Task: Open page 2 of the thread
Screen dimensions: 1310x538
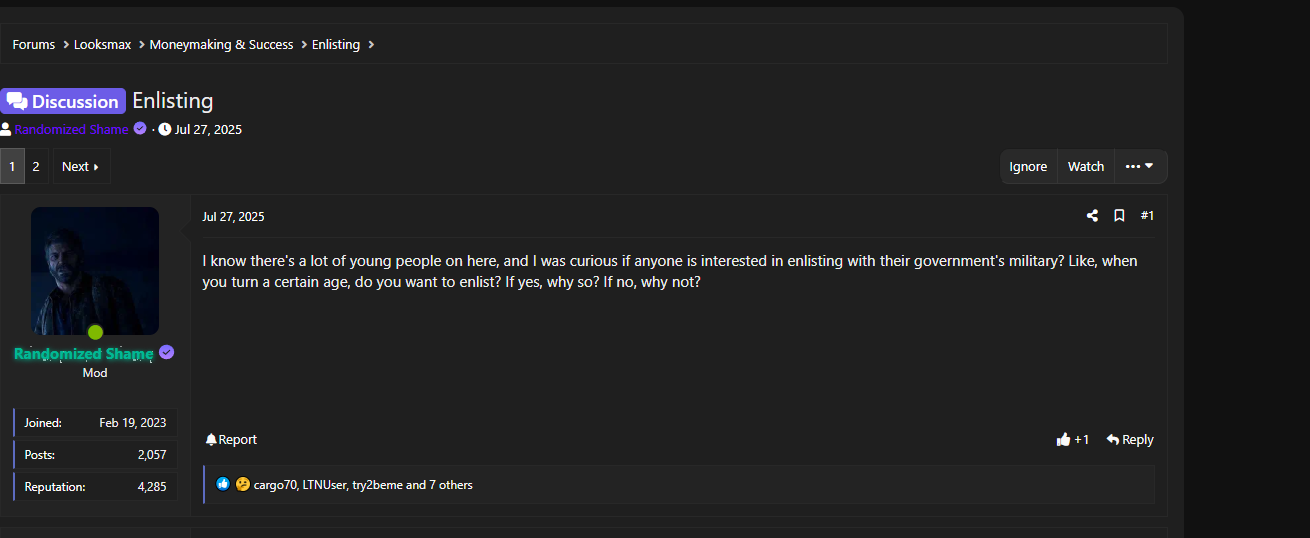Action: pyautogui.click(x=36, y=167)
